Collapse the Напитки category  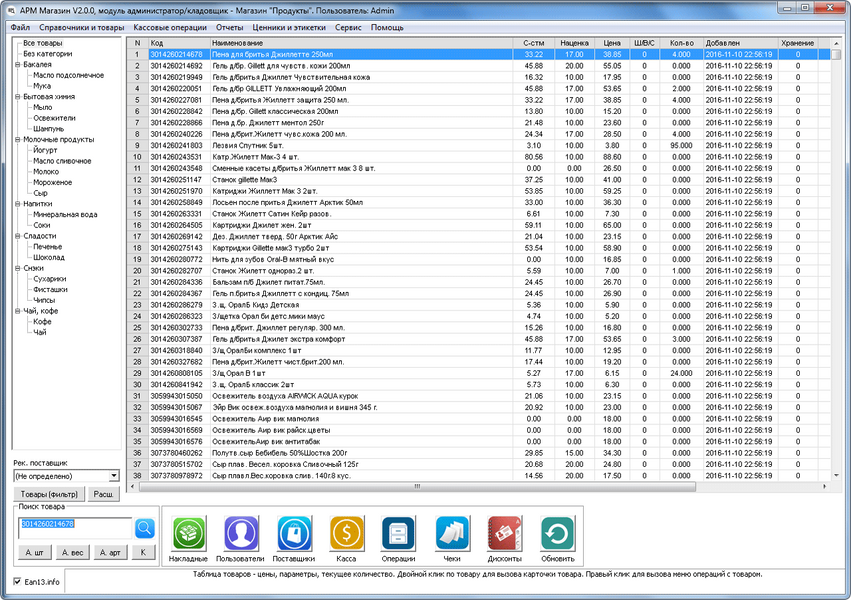coord(17,203)
